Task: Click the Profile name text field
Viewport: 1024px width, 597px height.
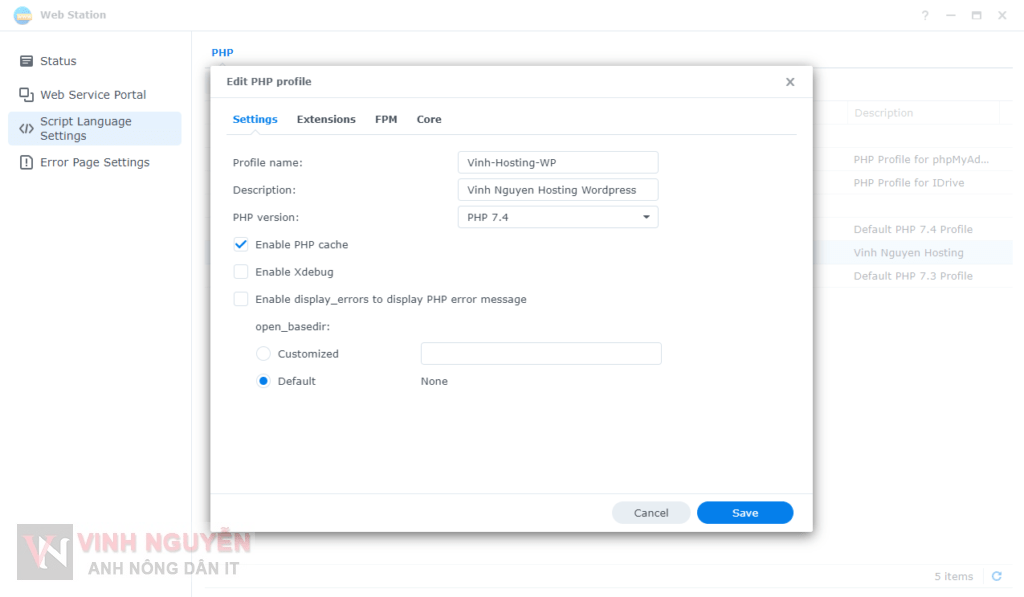Action: [557, 162]
